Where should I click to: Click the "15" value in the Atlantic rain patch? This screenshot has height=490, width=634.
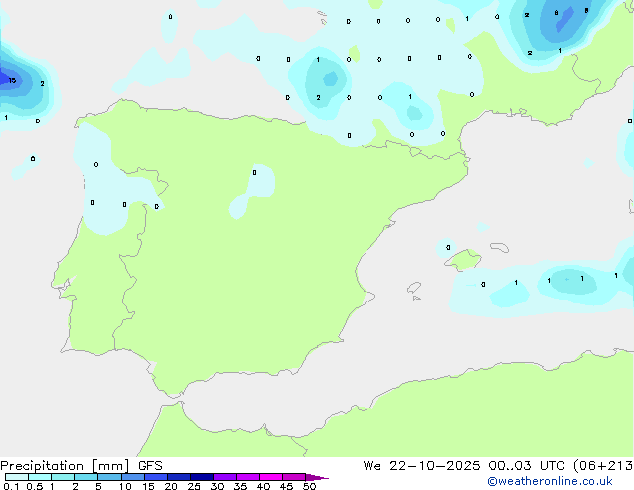13,80
